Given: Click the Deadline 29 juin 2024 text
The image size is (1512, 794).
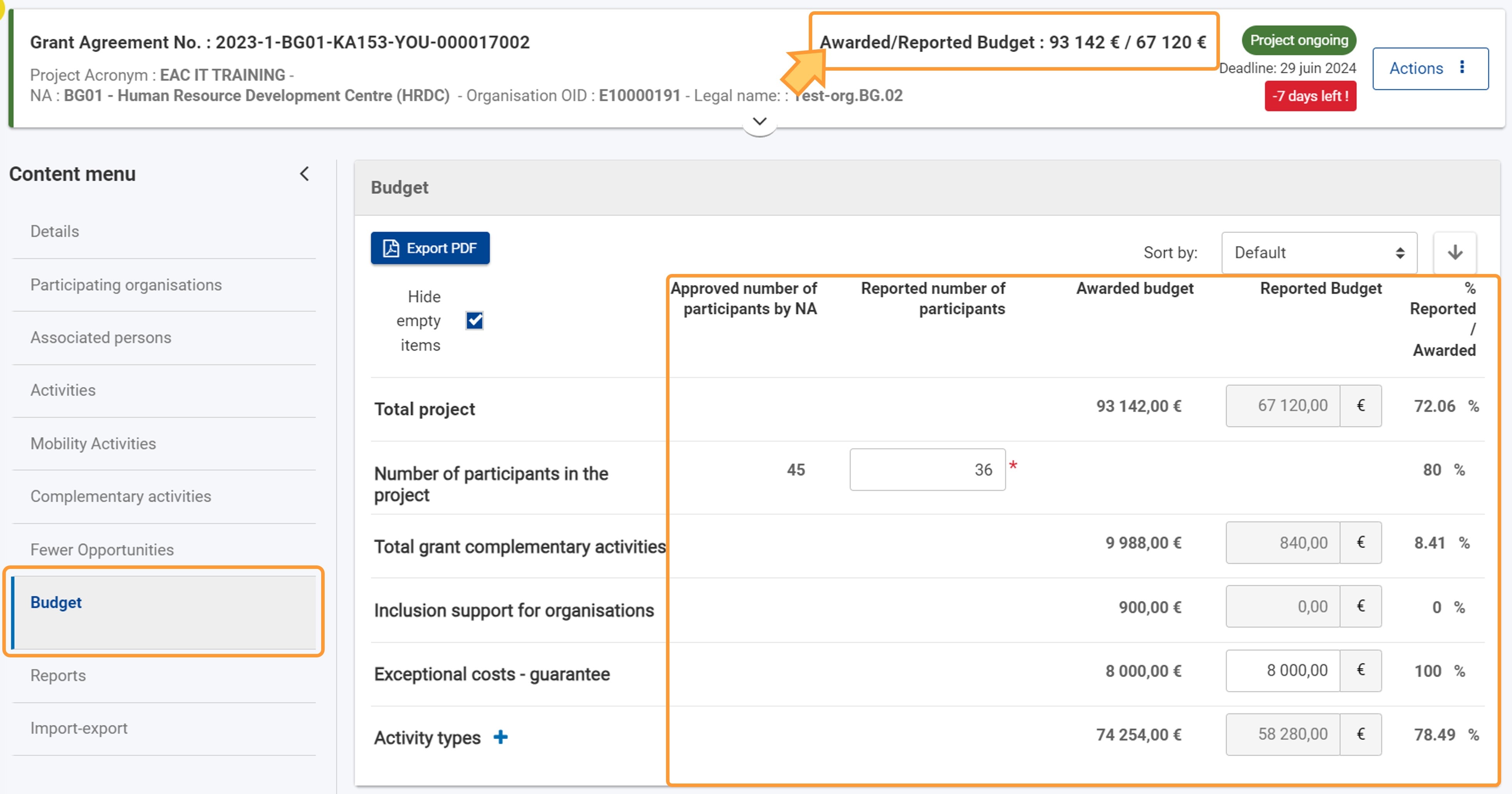Looking at the screenshot, I should (1288, 68).
